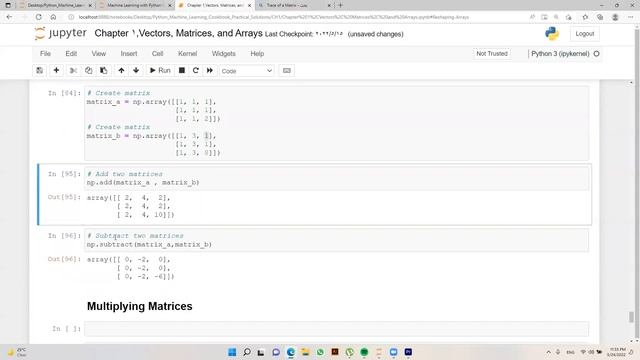Move selected cell down with the arrow icon
The width and height of the screenshot is (640, 360).
(136, 71)
